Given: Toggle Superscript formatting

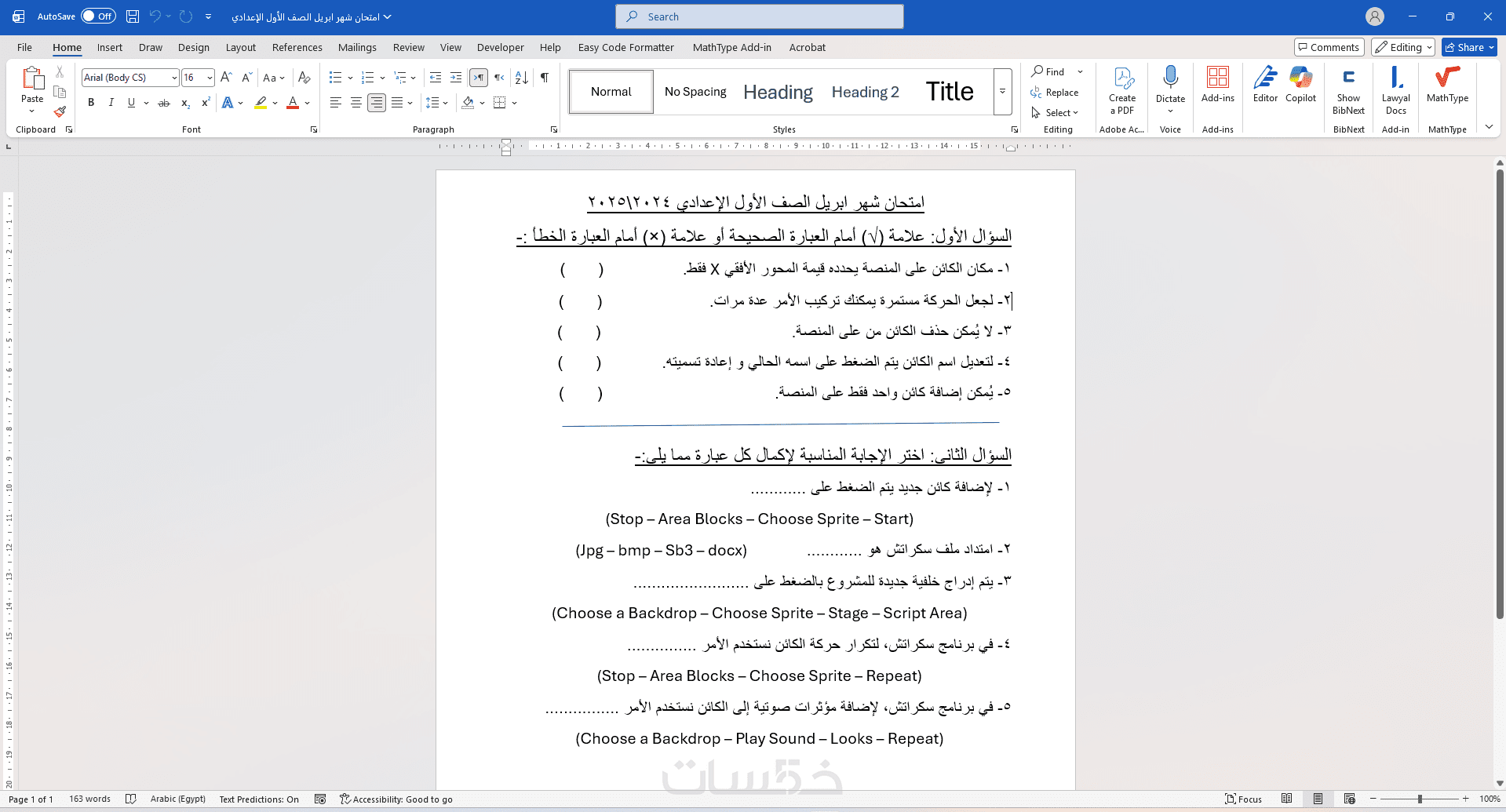Looking at the screenshot, I should pos(206,103).
